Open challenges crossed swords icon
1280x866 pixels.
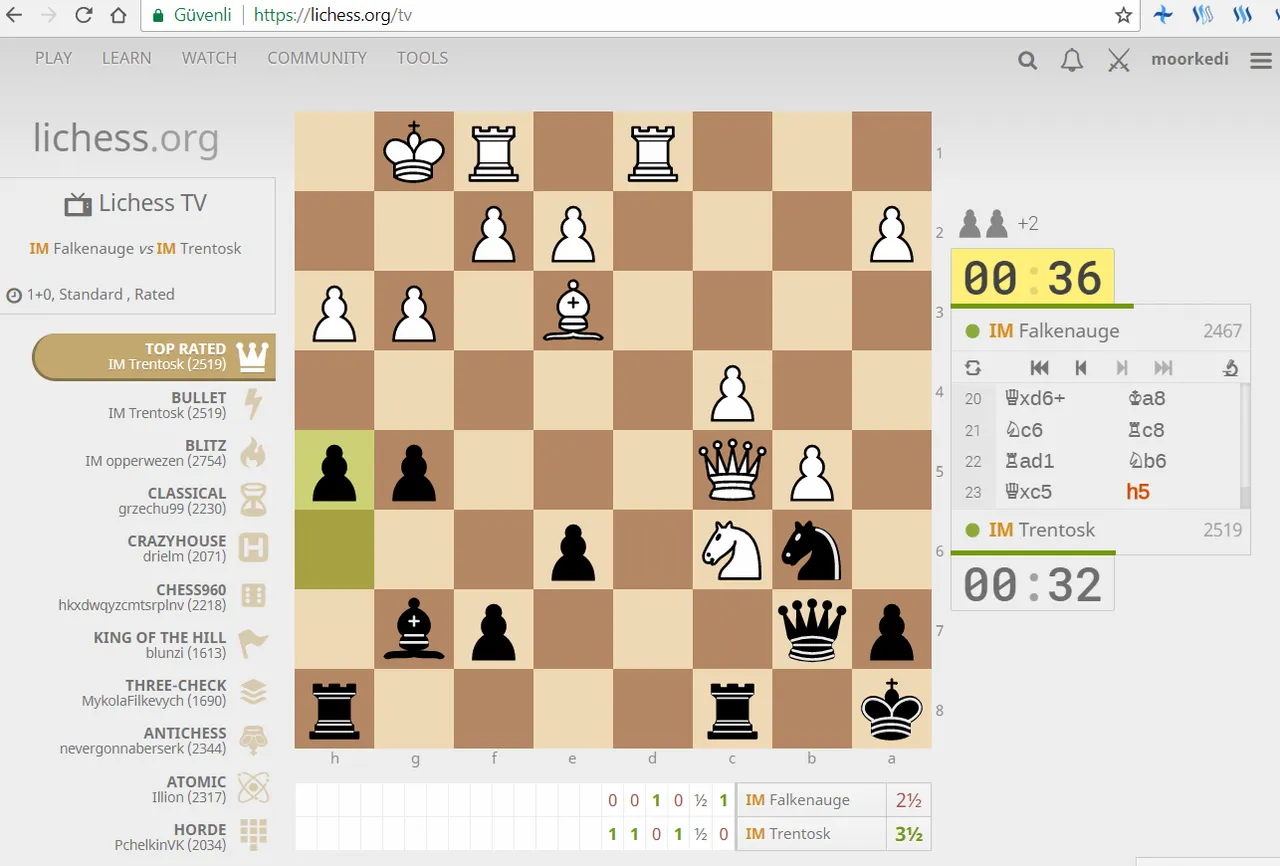(x=1118, y=60)
